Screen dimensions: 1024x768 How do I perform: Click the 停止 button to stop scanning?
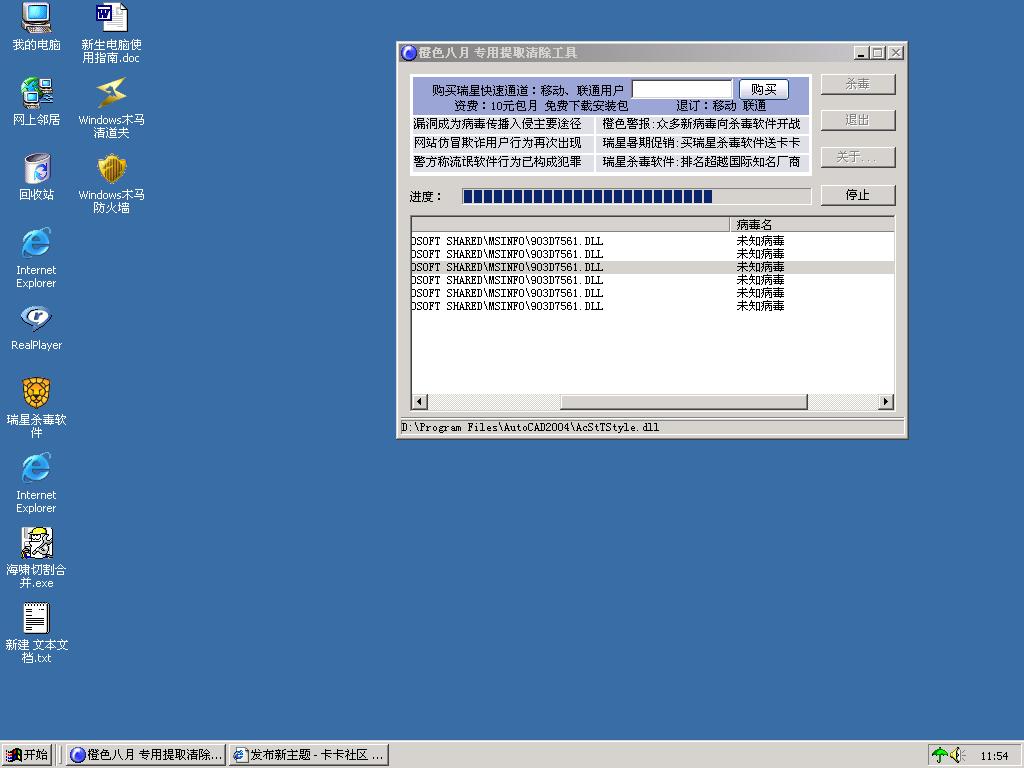click(857, 195)
